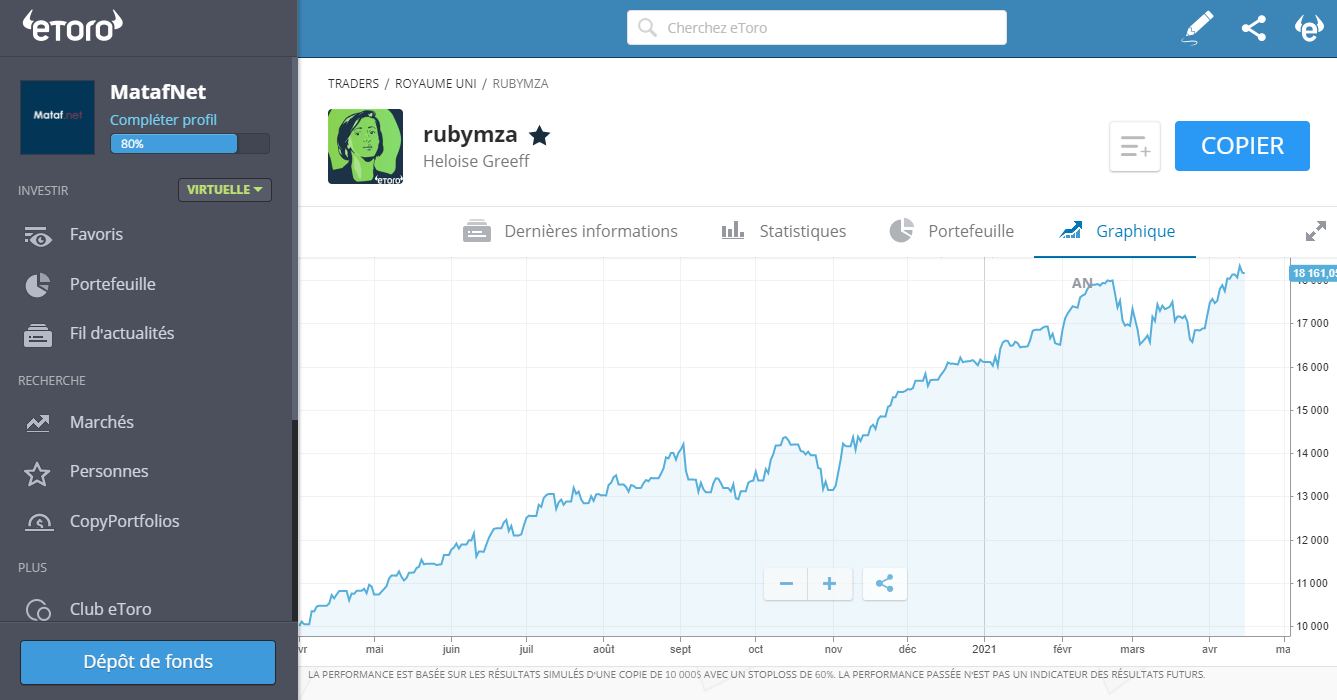The height and width of the screenshot is (700, 1337).
Task: Click the 2021 time axis label
Action: point(984,648)
